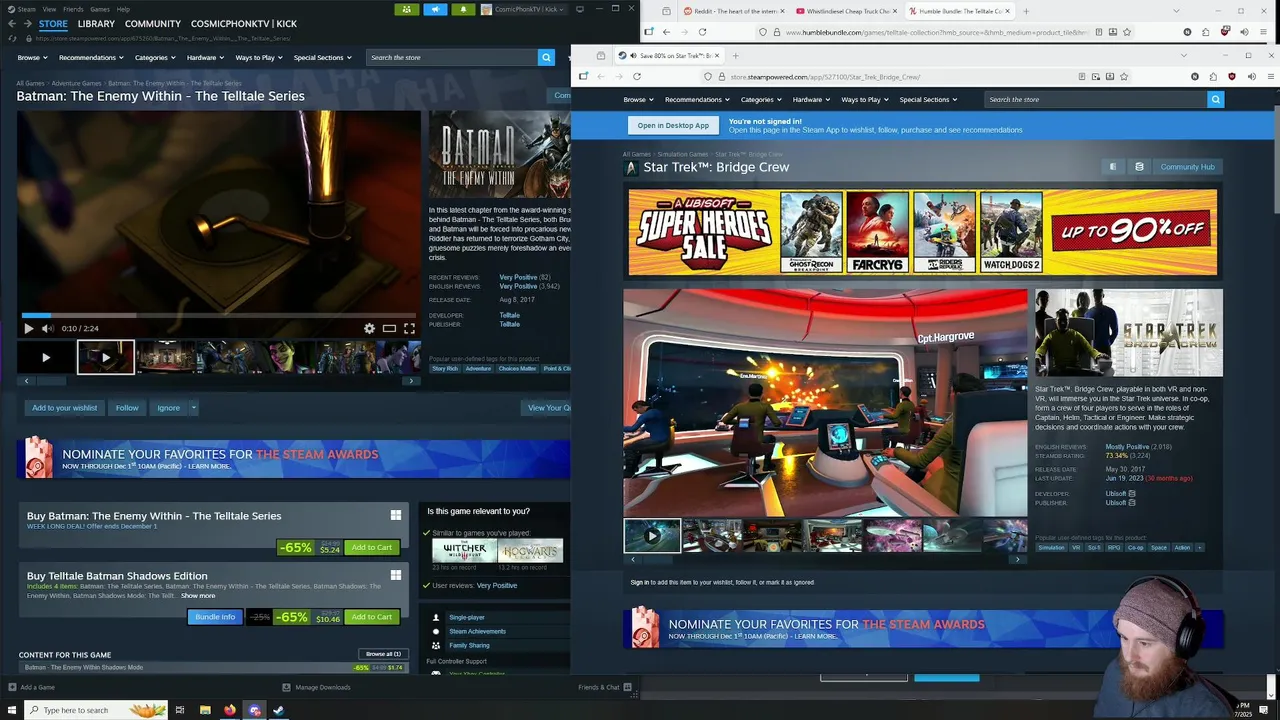Click the browser Steam store search magnifier button
Screen dimensions: 1280x720
click(1215, 99)
